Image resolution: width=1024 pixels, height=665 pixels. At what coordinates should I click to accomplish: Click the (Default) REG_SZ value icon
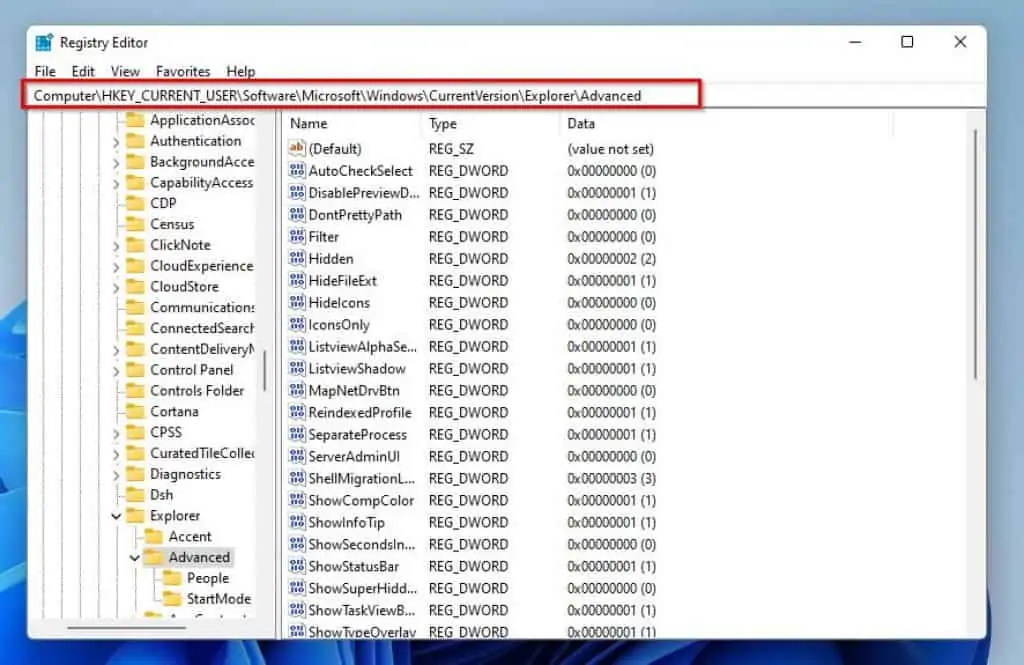point(296,148)
